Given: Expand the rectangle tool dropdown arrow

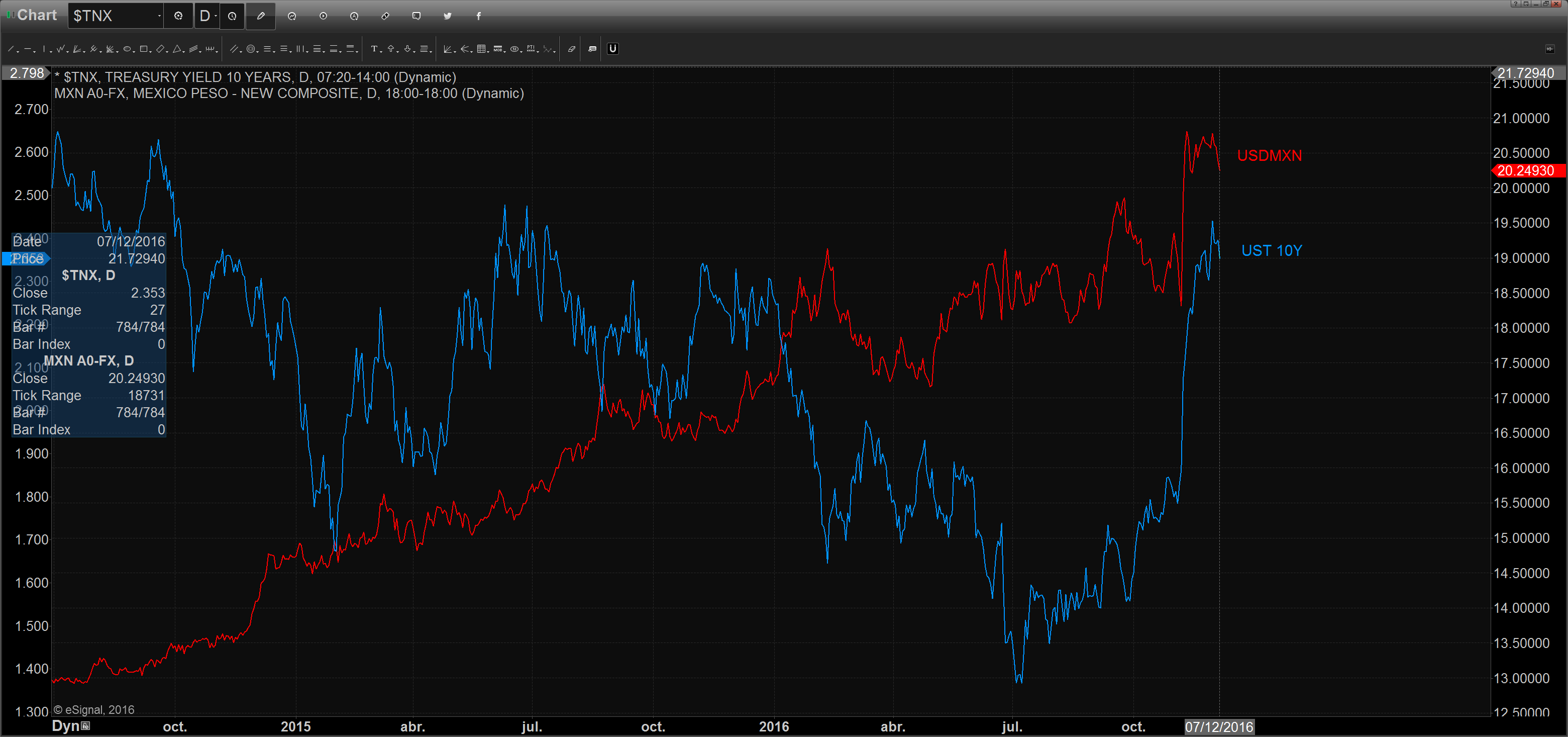Looking at the screenshot, I should [151, 52].
